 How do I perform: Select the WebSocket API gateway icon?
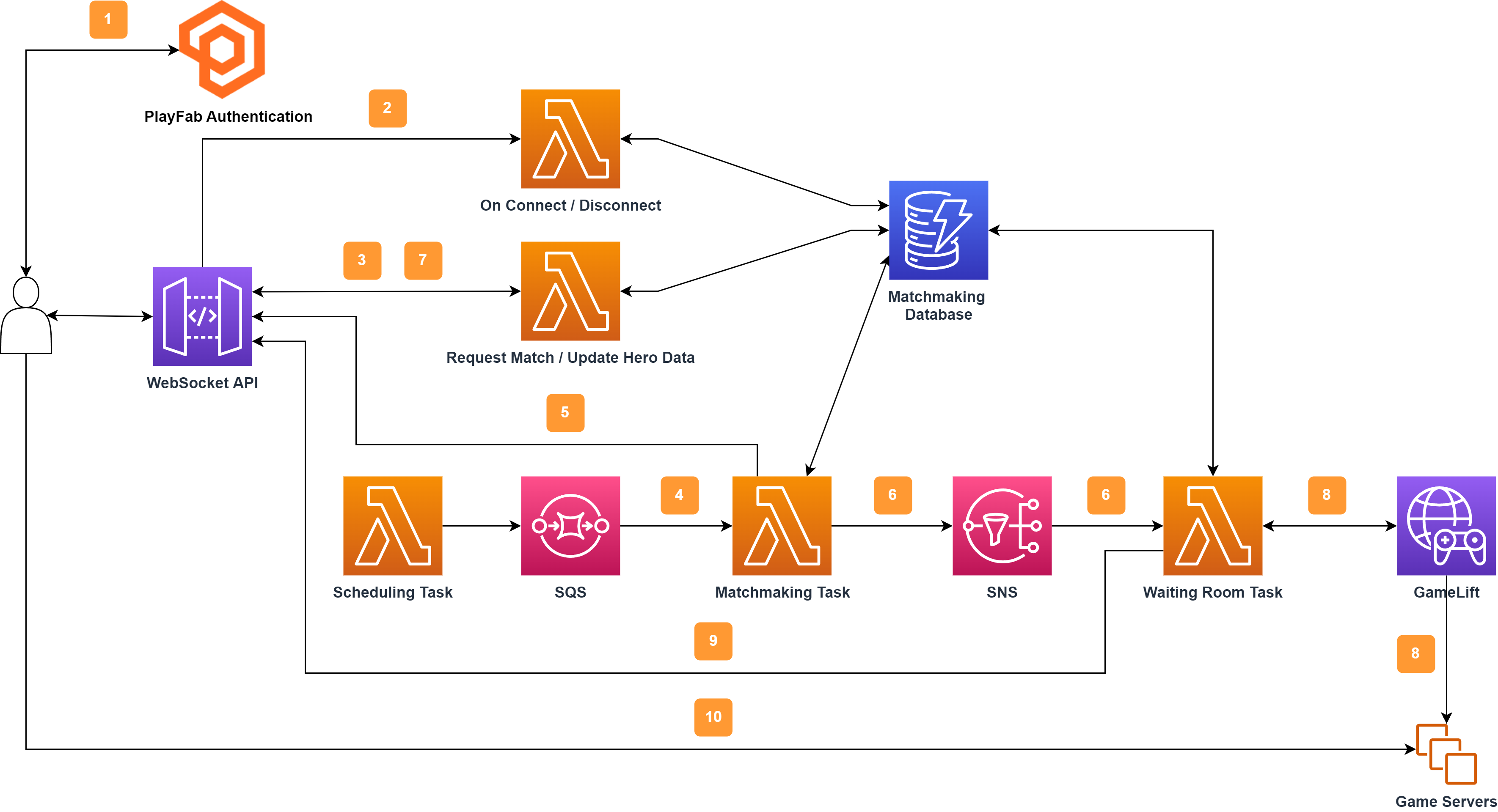pyautogui.click(x=202, y=316)
